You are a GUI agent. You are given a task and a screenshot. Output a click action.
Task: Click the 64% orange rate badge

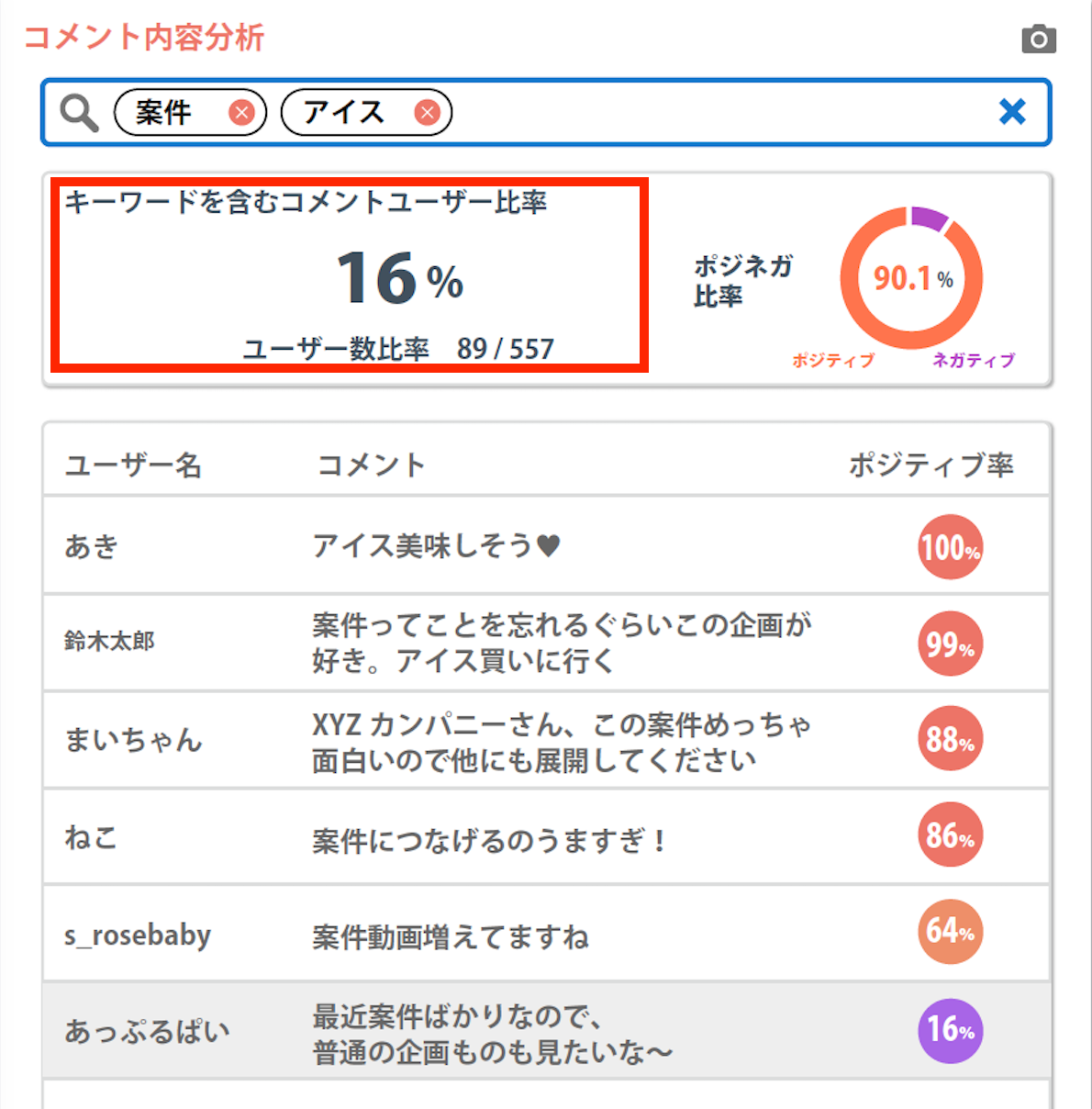(x=950, y=932)
